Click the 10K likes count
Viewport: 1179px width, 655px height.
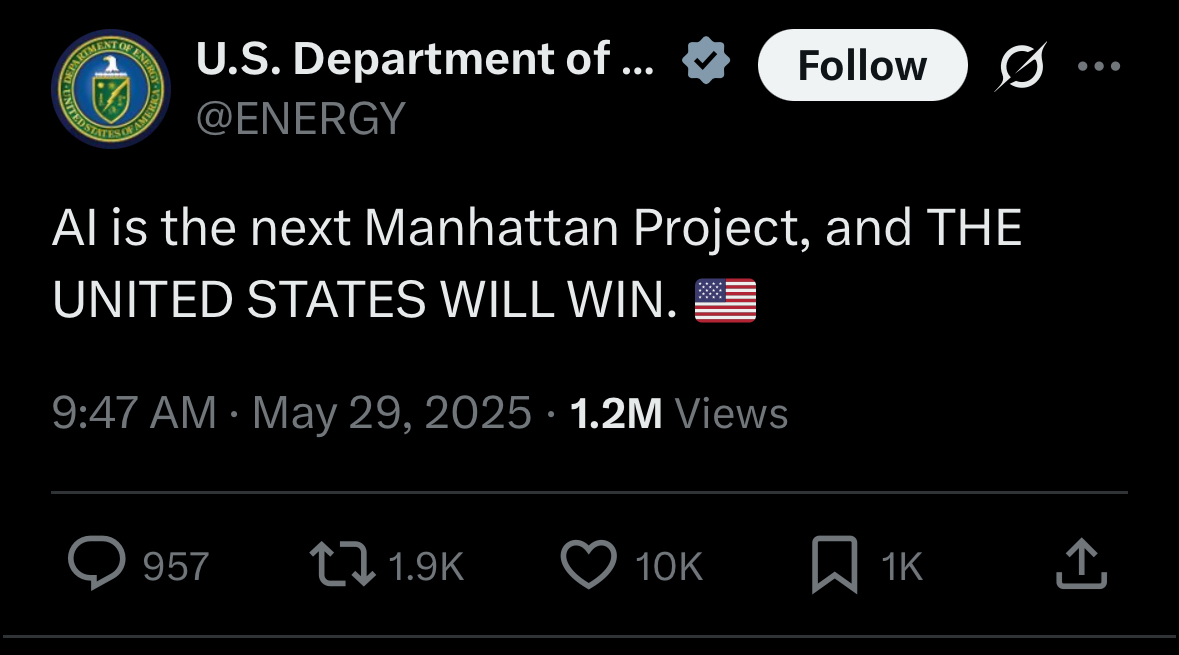[669, 567]
